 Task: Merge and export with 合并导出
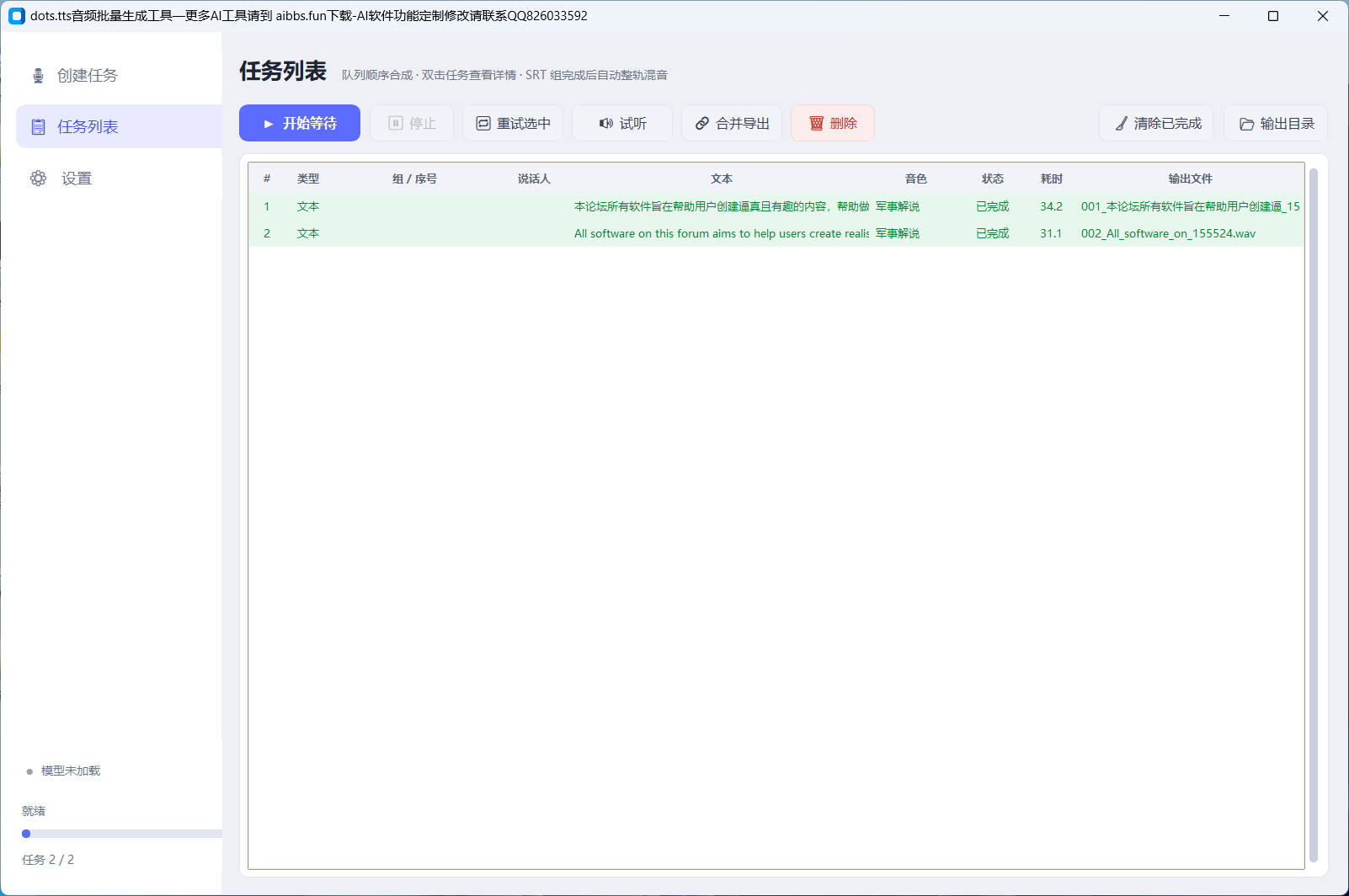click(x=732, y=123)
